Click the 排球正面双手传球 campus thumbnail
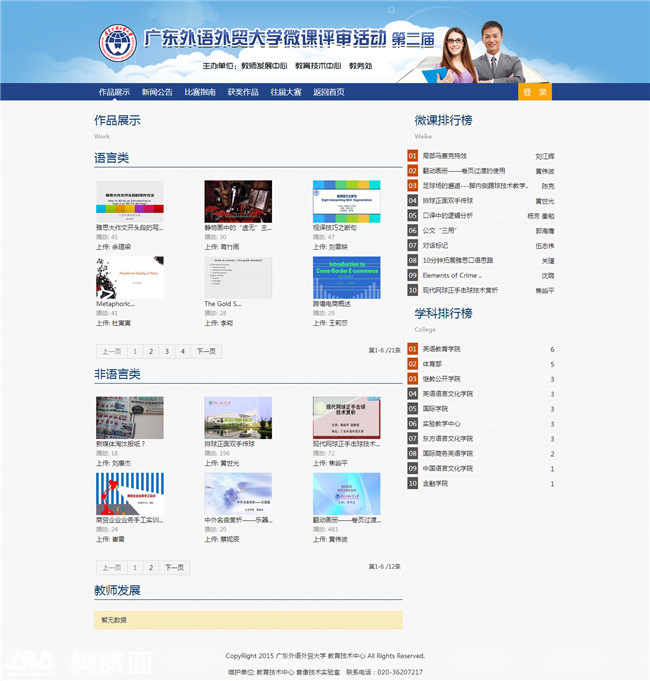Image resolution: width=650 pixels, height=681 pixels. [238, 417]
